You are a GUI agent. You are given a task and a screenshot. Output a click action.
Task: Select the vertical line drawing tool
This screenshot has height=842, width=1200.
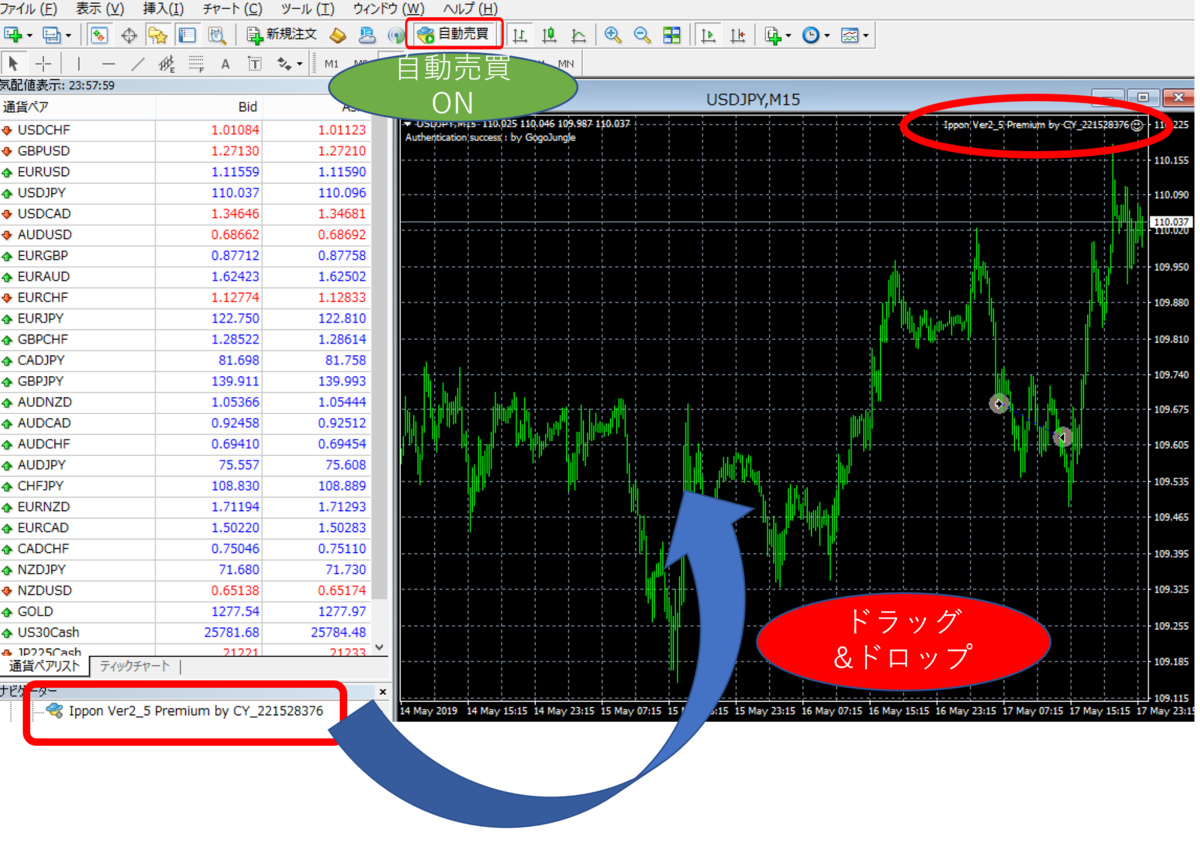[x=78, y=64]
